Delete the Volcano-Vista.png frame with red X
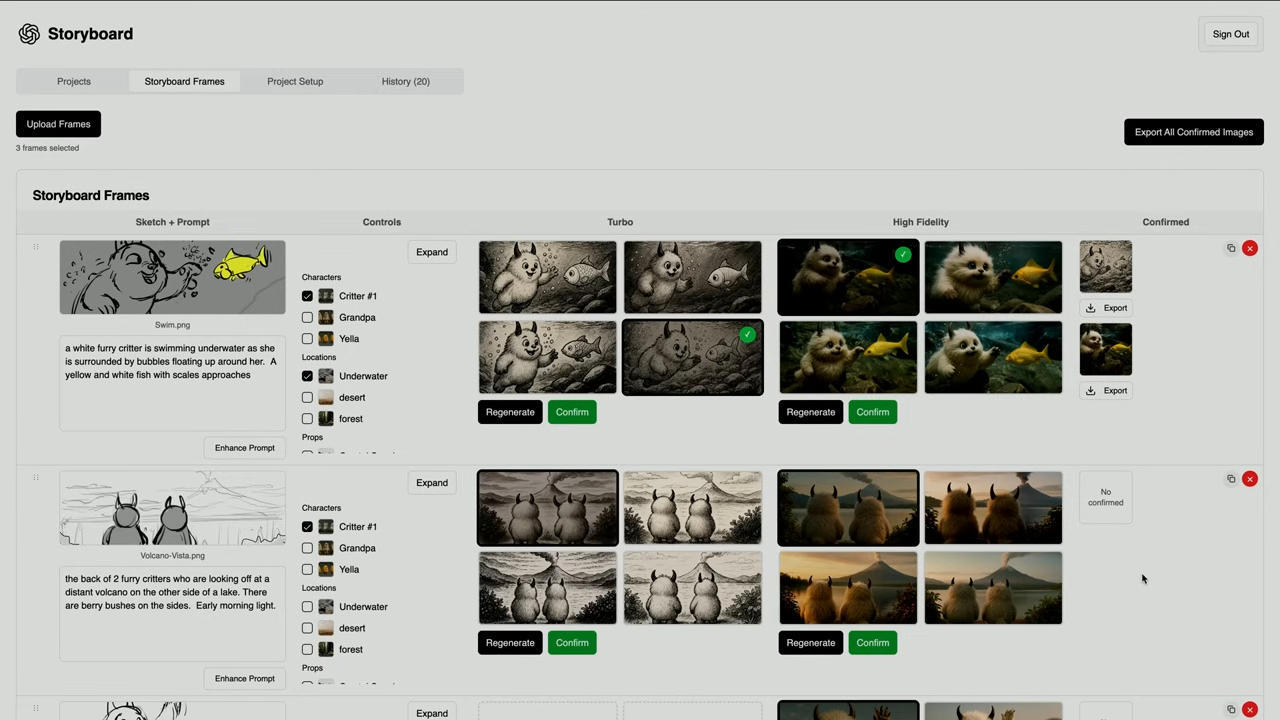1280x720 pixels. (1250, 479)
